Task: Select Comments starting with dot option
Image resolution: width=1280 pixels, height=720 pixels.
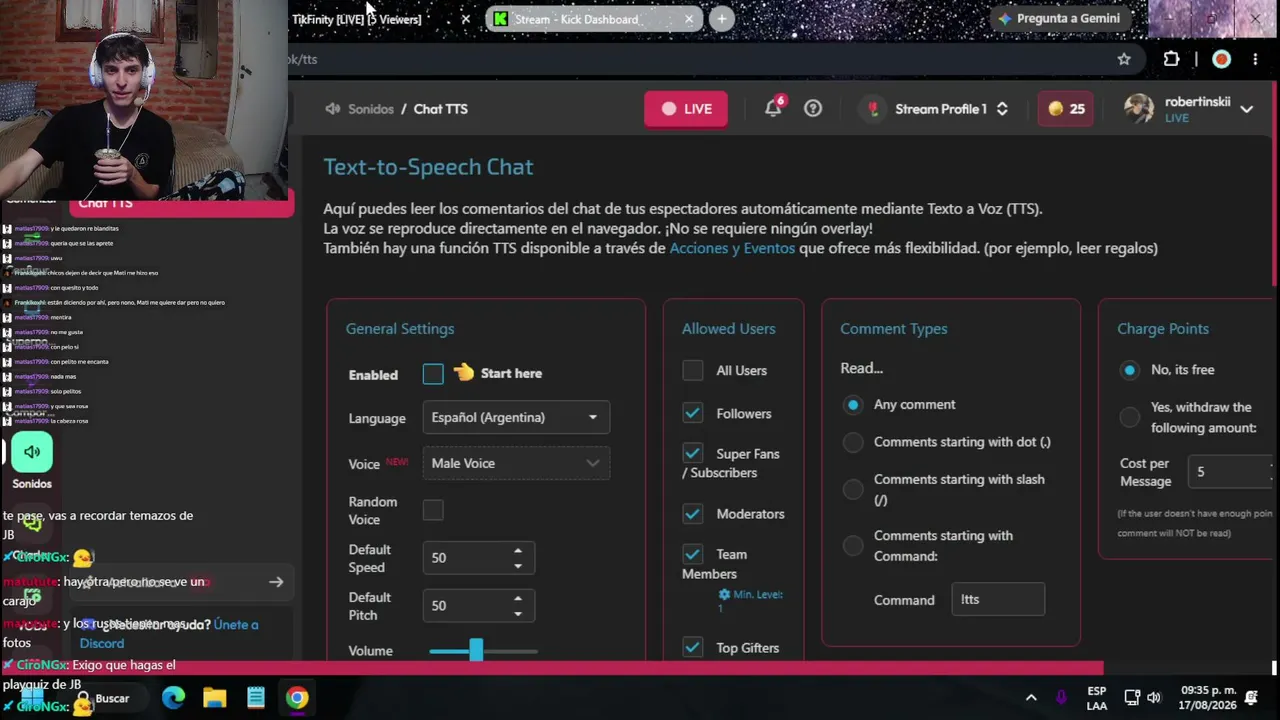Action: (853, 442)
